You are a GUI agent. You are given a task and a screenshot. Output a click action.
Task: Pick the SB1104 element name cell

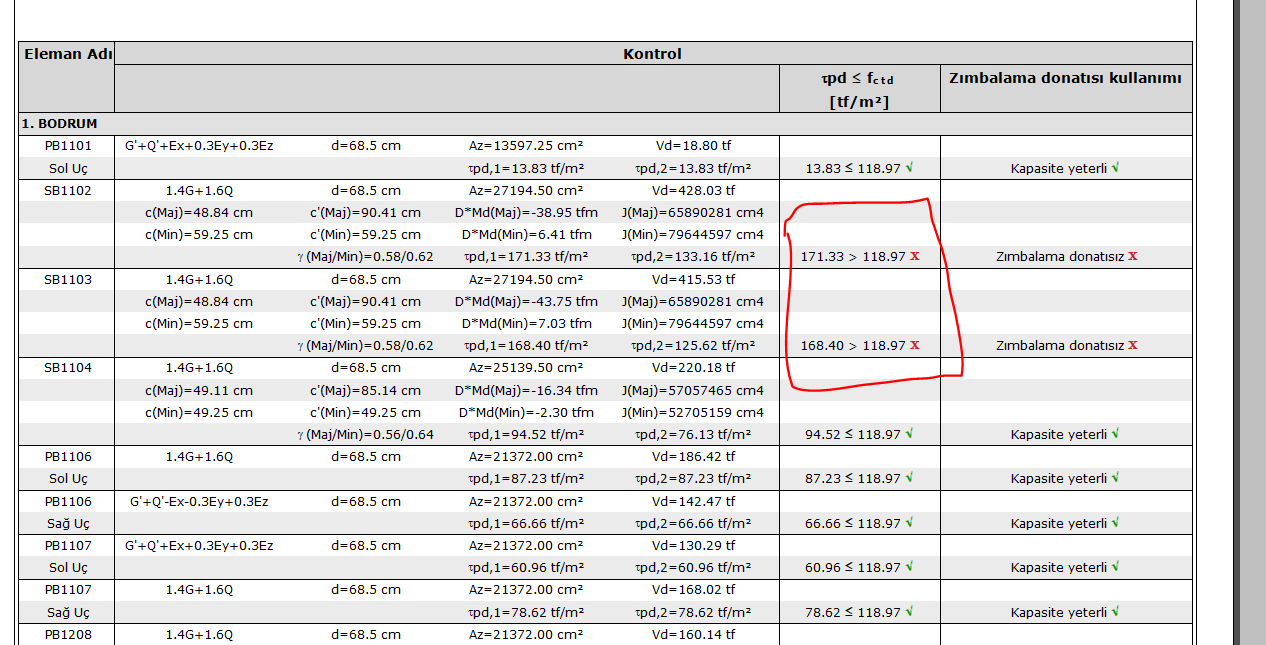[x=67, y=368]
